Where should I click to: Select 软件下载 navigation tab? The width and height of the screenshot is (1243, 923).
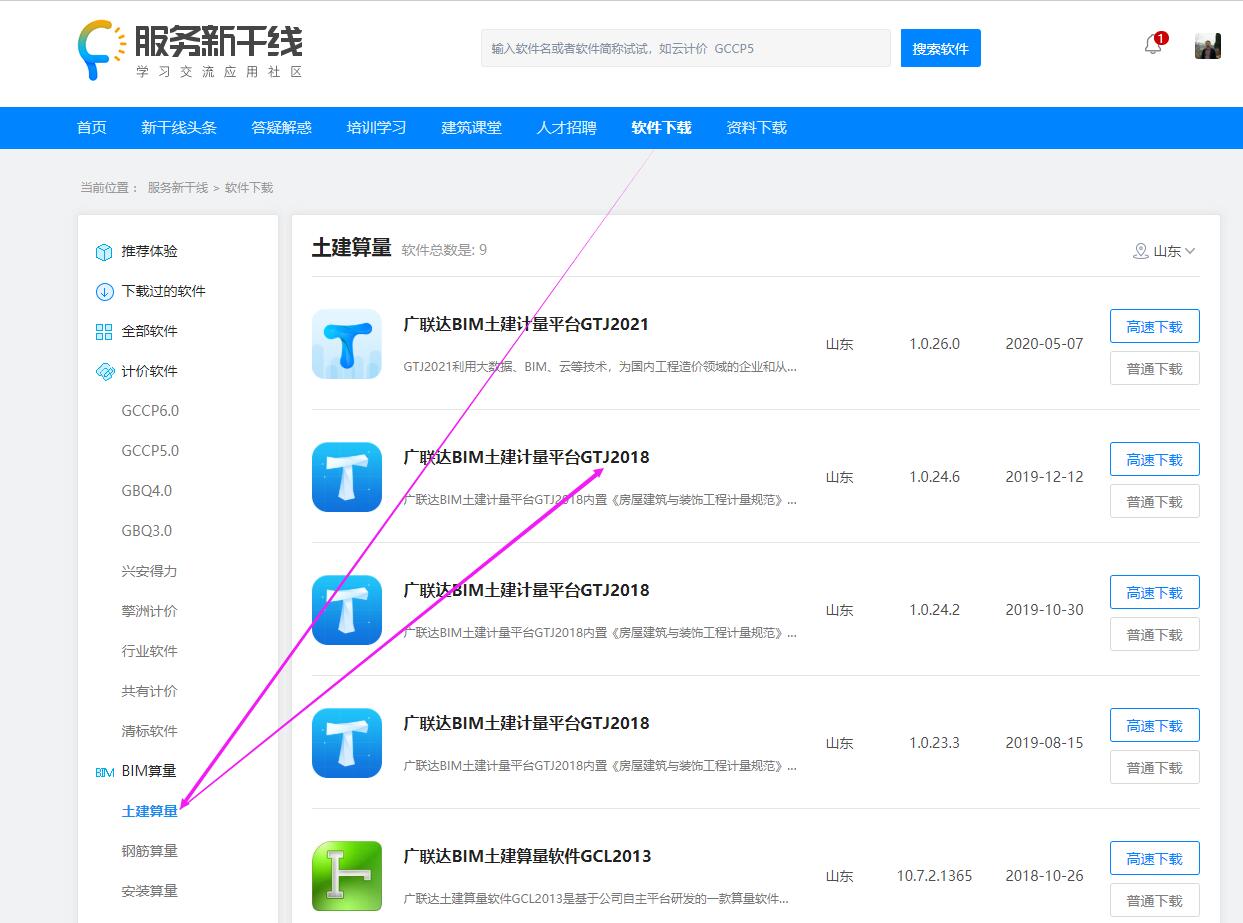click(x=662, y=128)
